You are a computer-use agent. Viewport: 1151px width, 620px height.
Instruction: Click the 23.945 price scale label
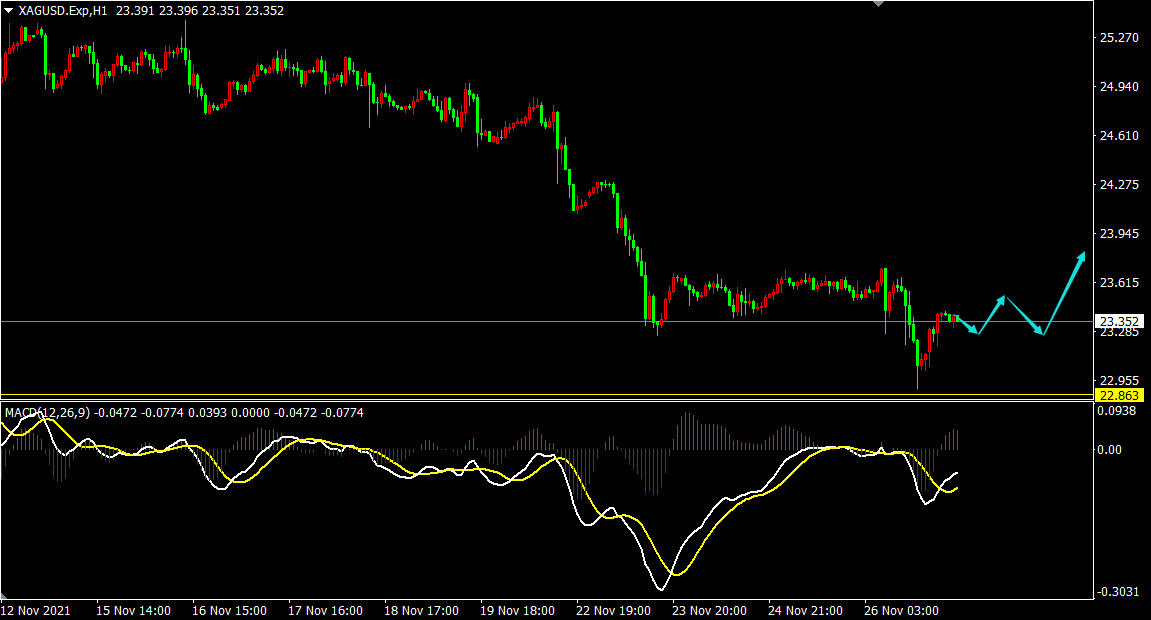click(x=1119, y=234)
